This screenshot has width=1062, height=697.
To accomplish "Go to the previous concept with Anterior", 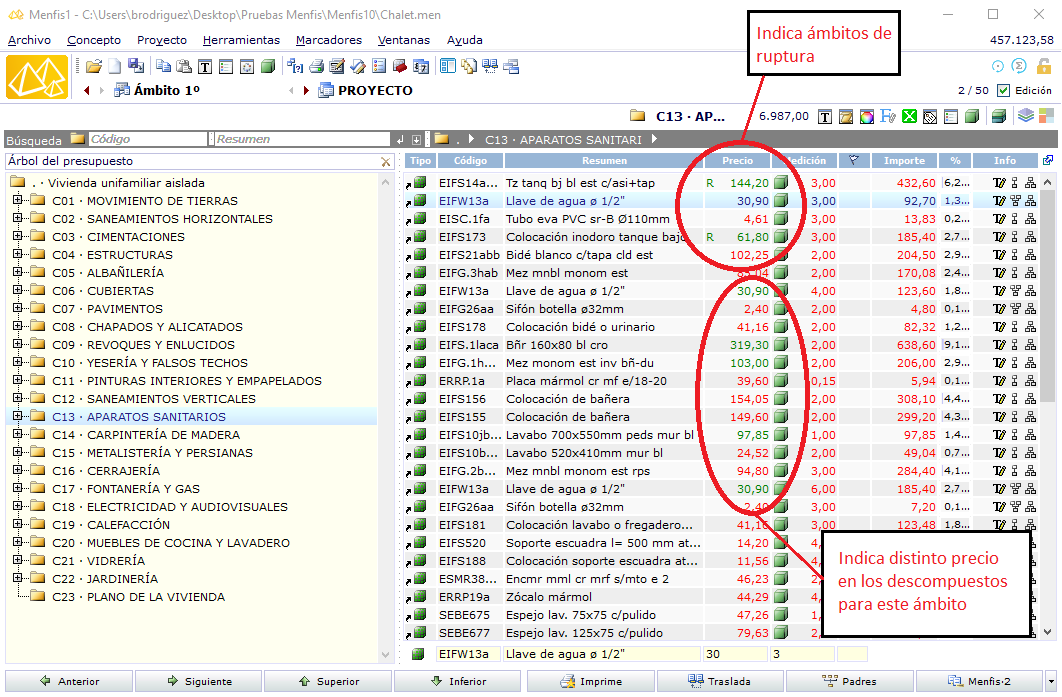I will point(69,681).
